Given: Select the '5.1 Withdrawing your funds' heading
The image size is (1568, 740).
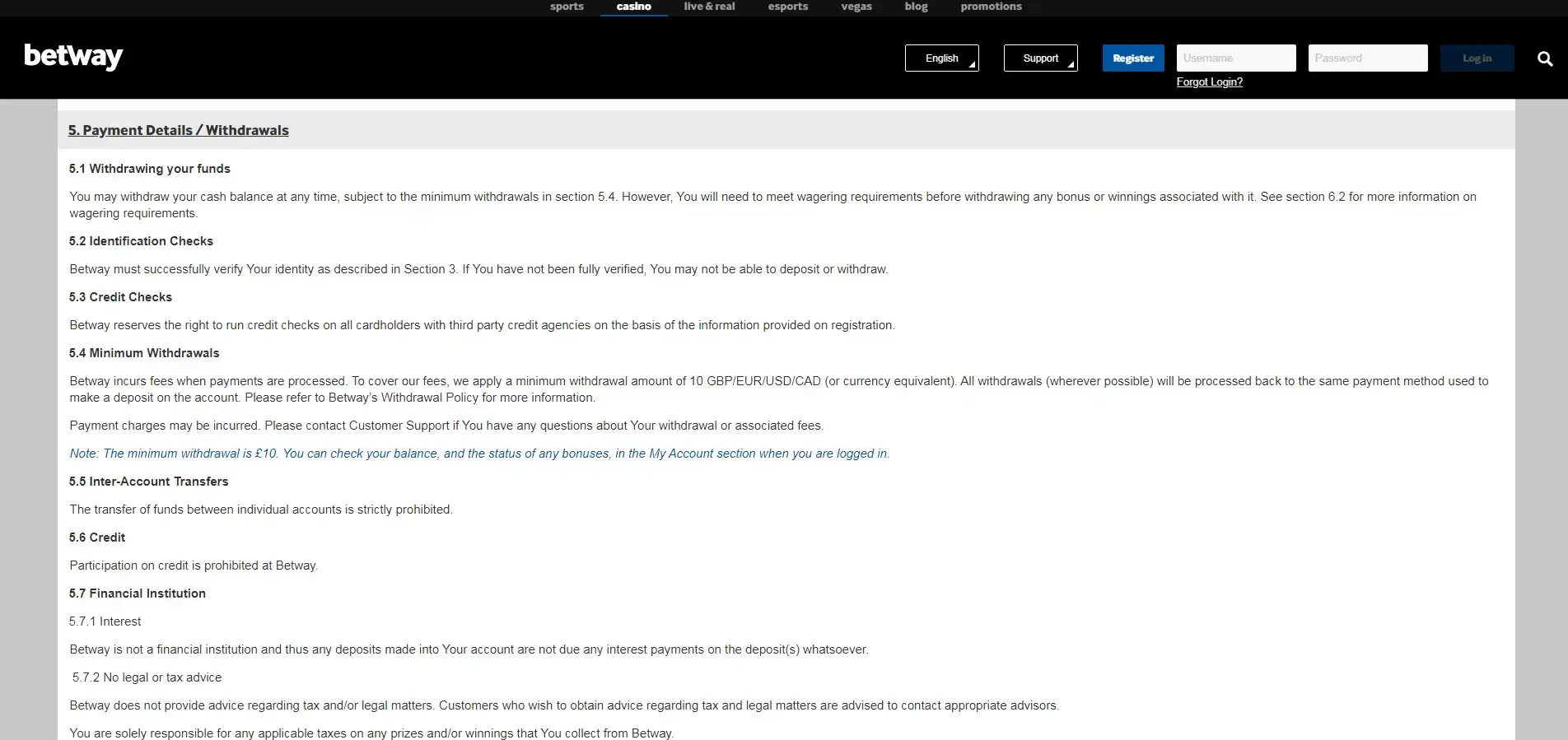Looking at the screenshot, I should click(x=150, y=169).
